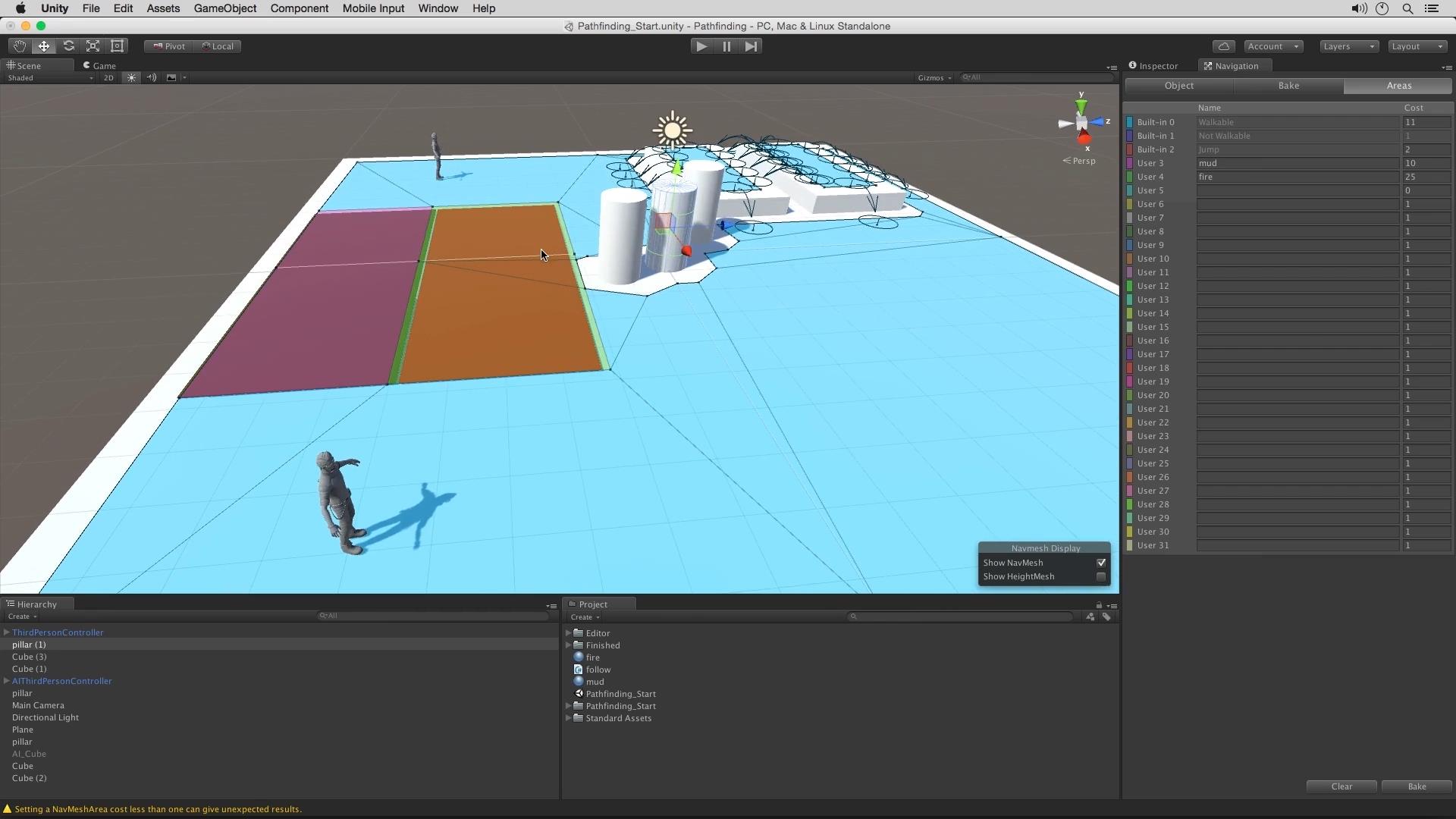The image size is (1456, 819).
Task: Click the Areas tab in Navigation
Action: (x=1397, y=85)
